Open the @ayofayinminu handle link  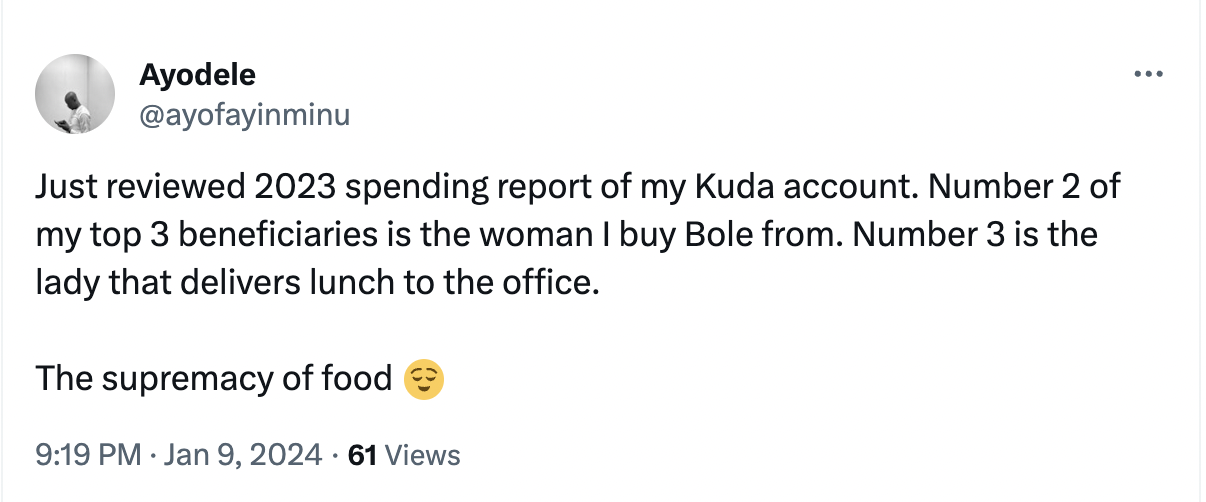245,115
